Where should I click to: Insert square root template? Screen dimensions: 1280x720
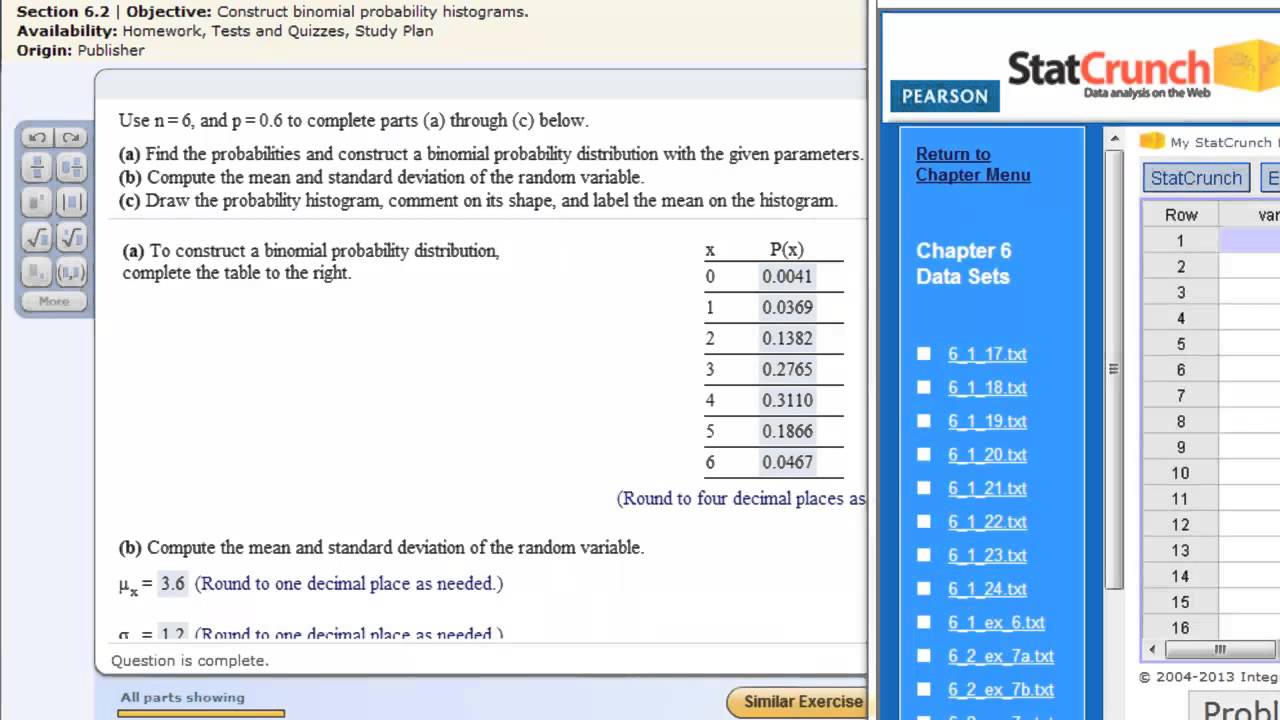tap(38, 237)
